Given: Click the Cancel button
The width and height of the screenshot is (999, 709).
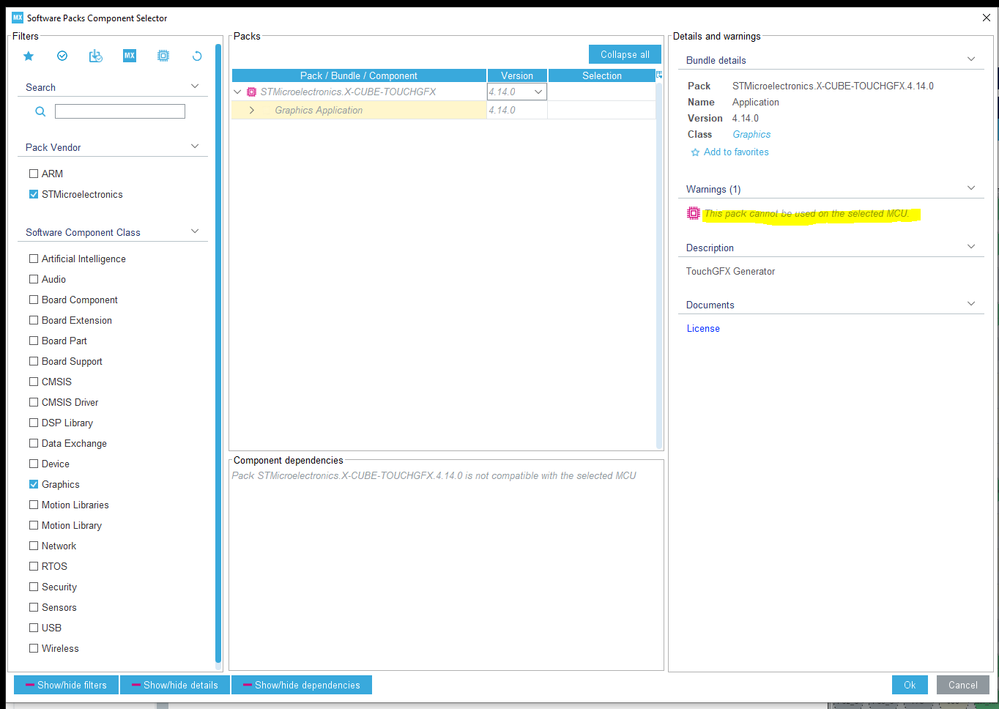Looking at the screenshot, I should pyautogui.click(x=963, y=685).
